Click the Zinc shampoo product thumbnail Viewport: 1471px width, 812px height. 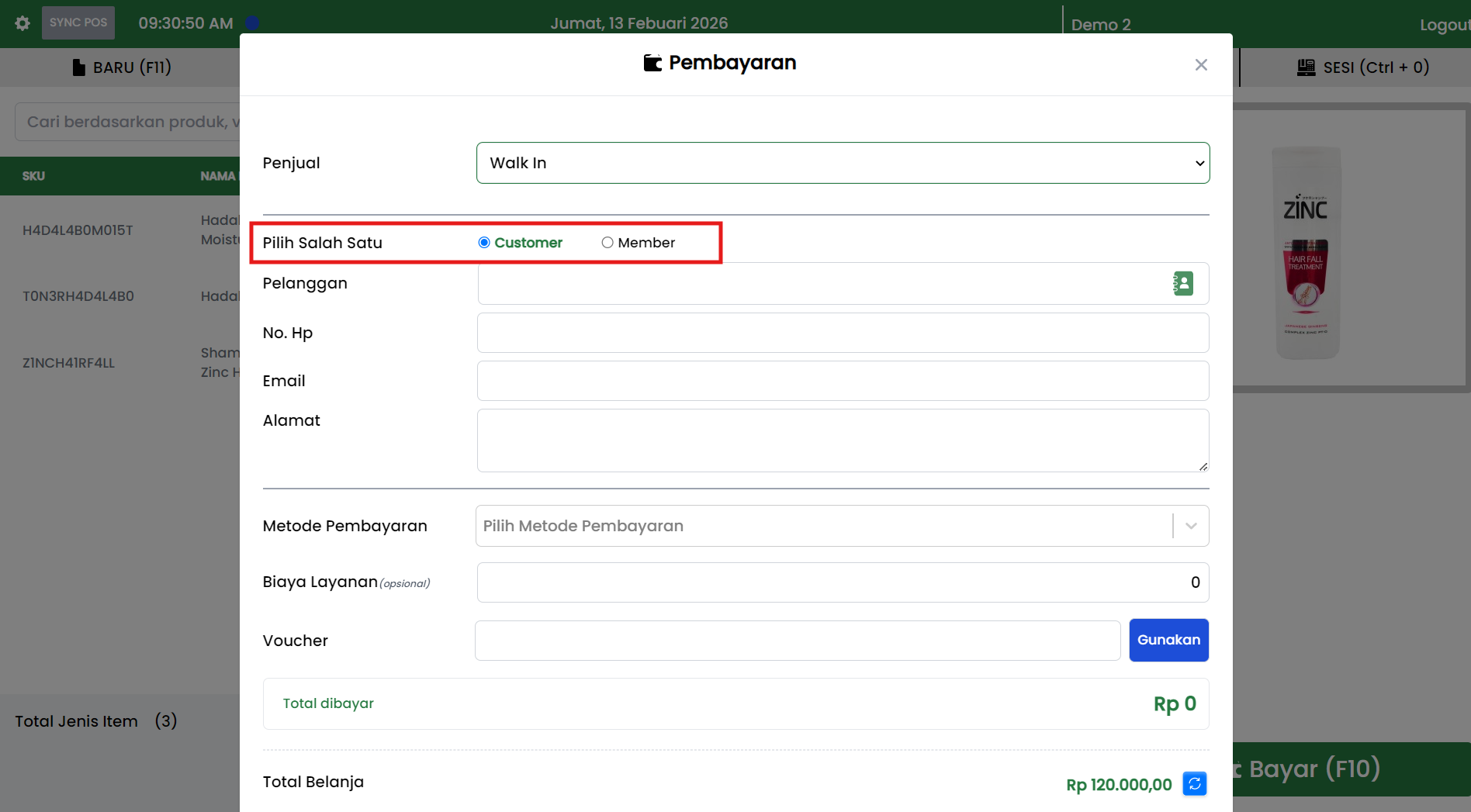pyautogui.click(x=1308, y=252)
